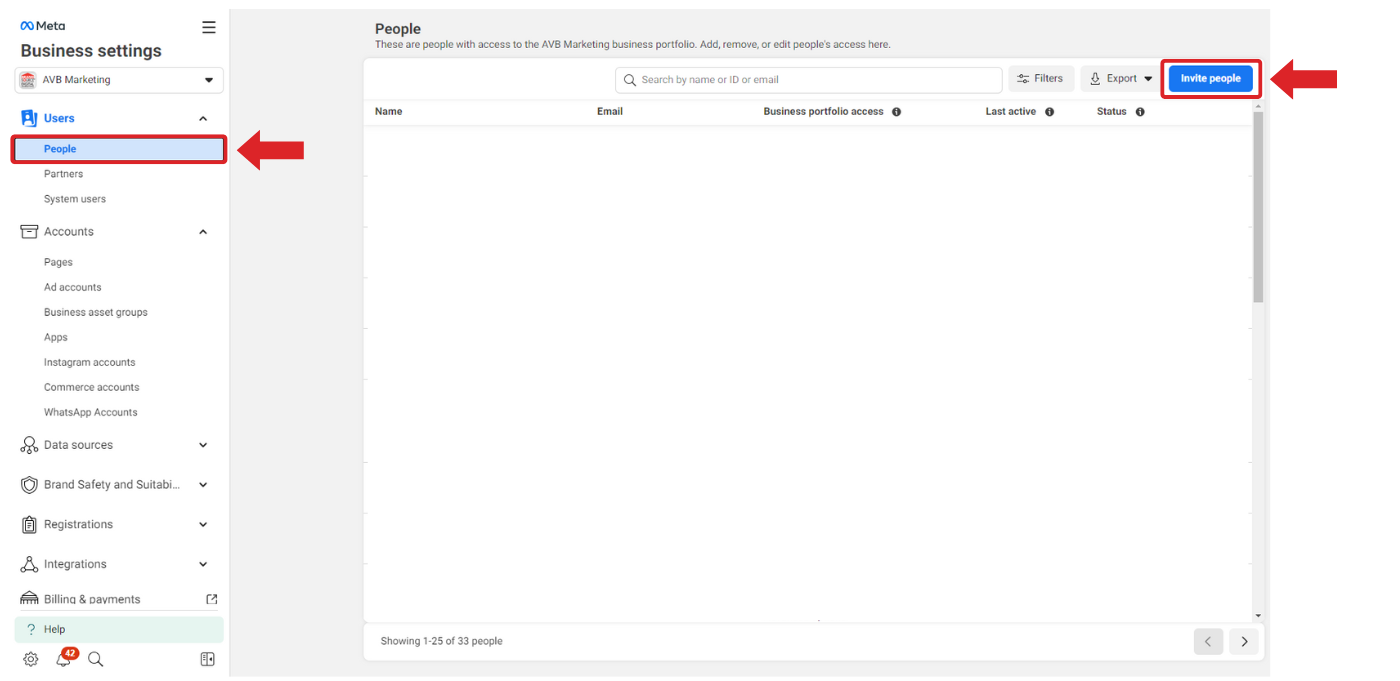Viewport: 1400px width, 681px height.
Task: Collapse the sidebar with the panel icon
Action: [x=207, y=659]
